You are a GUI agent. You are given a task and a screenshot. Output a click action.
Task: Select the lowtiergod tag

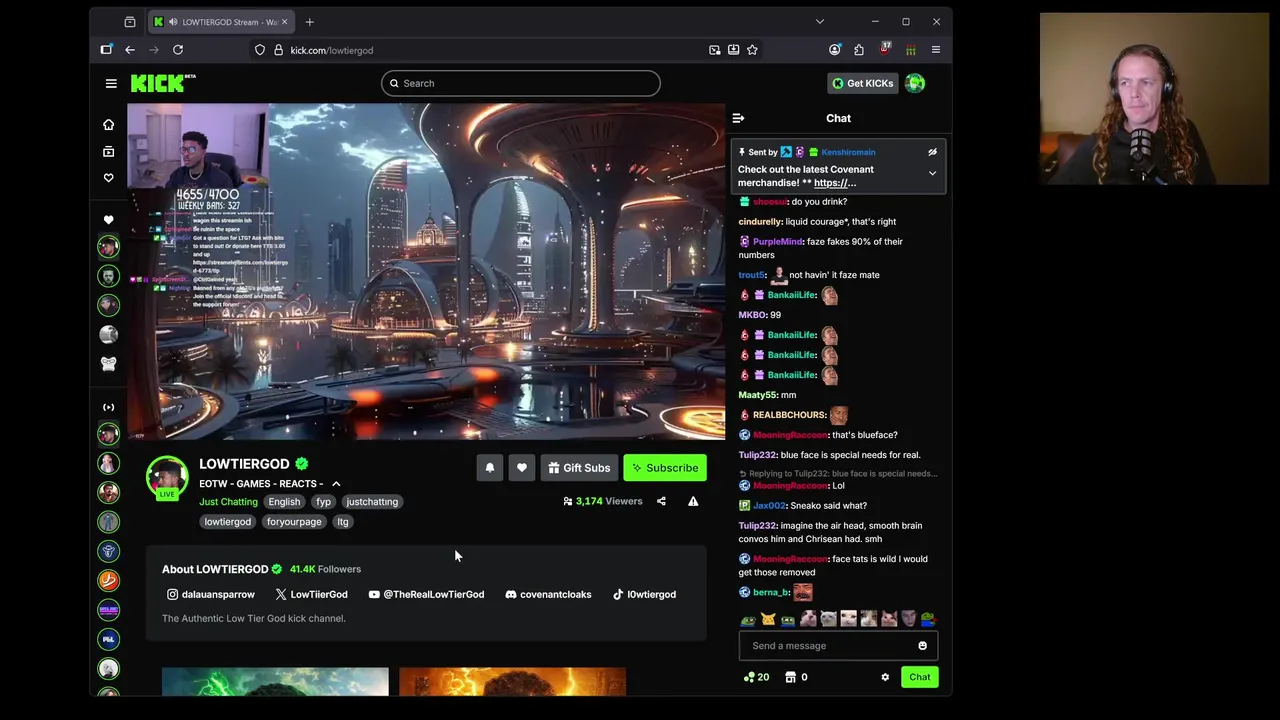tap(228, 522)
